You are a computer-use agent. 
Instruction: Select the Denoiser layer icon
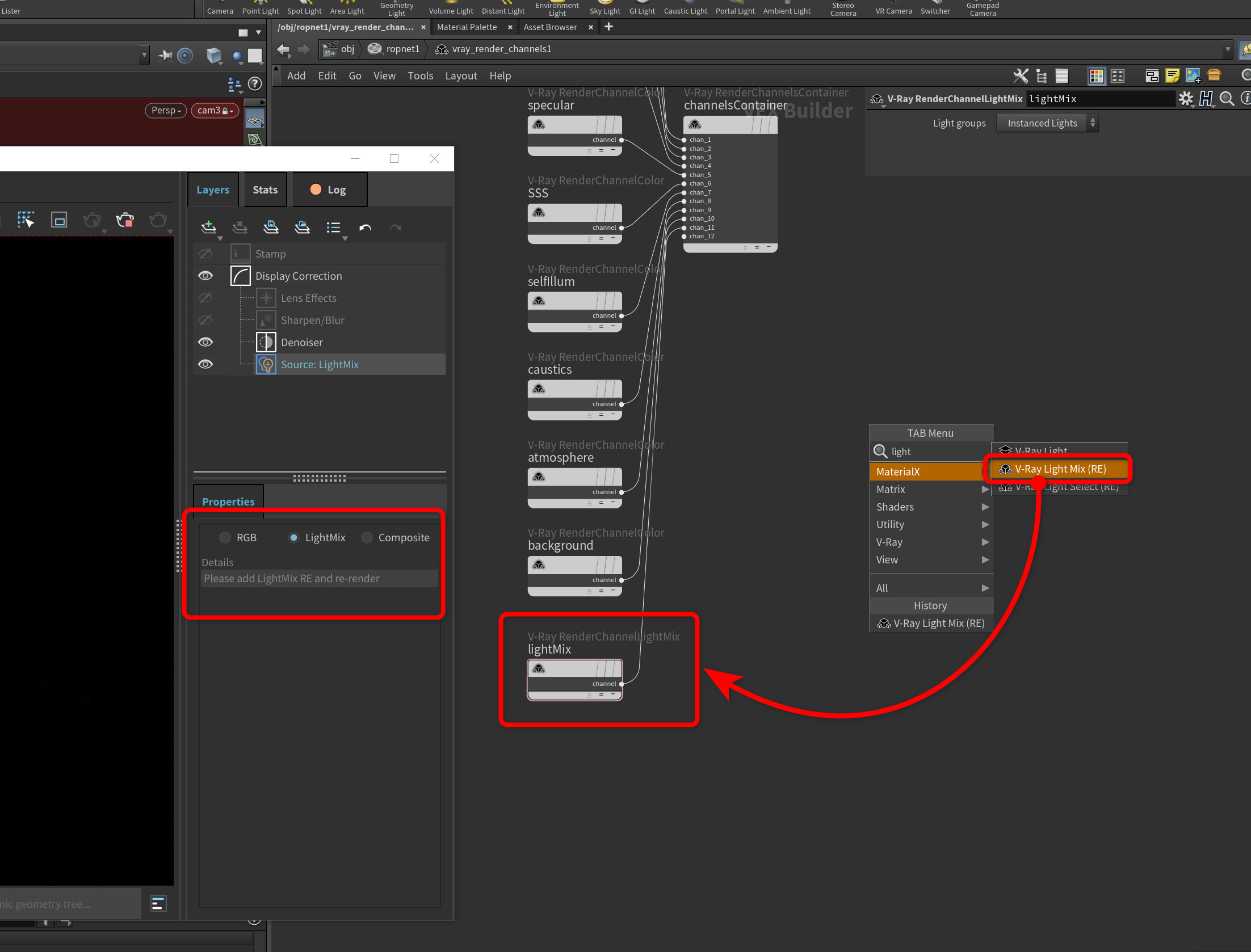click(x=265, y=342)
